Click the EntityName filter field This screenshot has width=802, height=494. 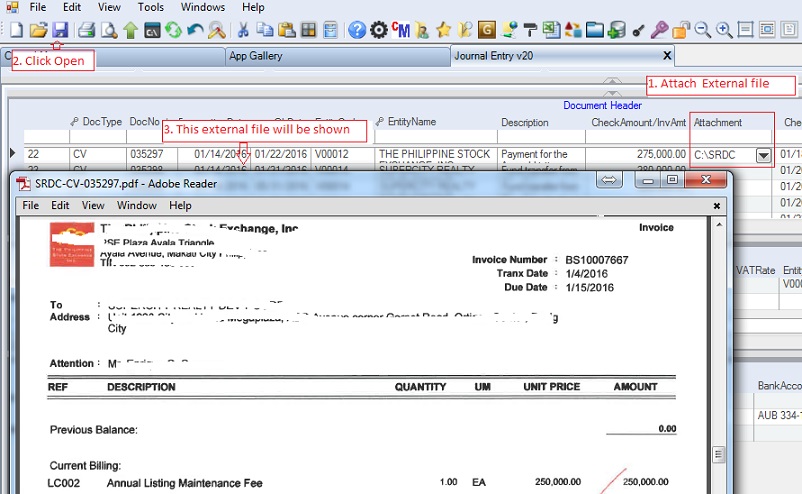pyautogui.click(x=435, y=137)
